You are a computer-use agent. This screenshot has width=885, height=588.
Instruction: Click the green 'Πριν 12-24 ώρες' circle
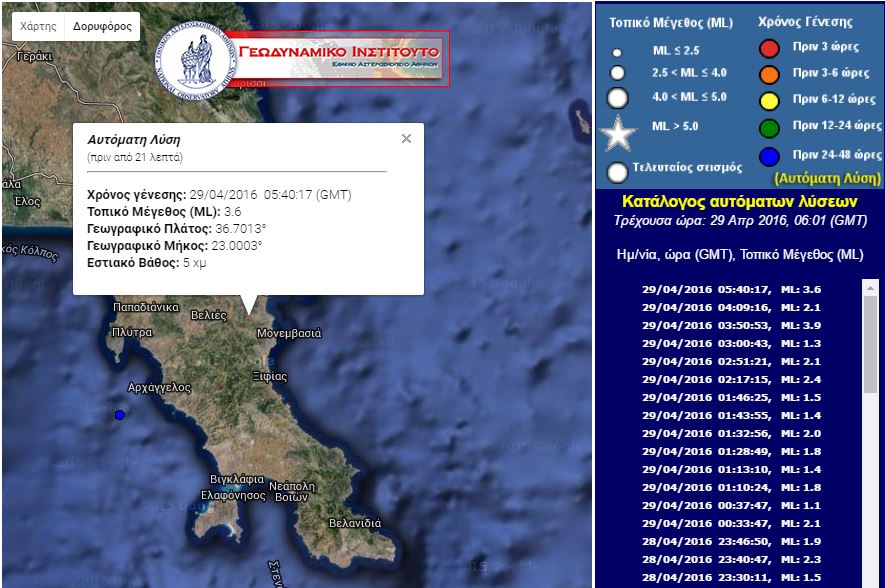770,128
